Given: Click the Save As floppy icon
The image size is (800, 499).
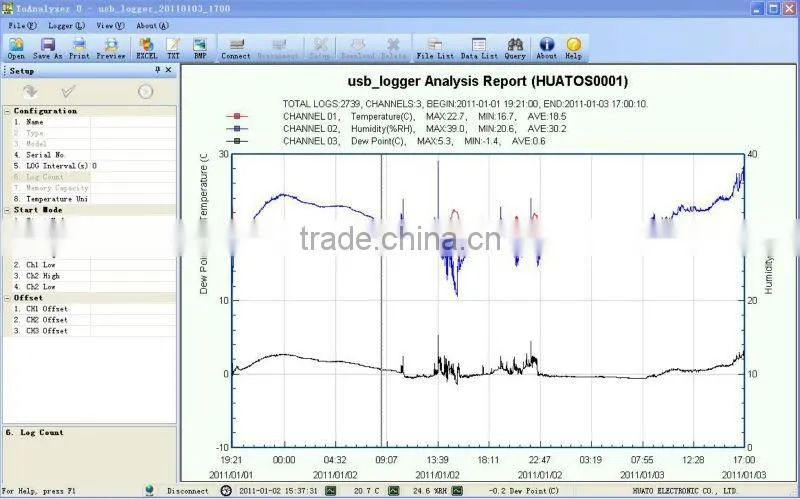Looking at the screenshot, I should click(47, 44).
